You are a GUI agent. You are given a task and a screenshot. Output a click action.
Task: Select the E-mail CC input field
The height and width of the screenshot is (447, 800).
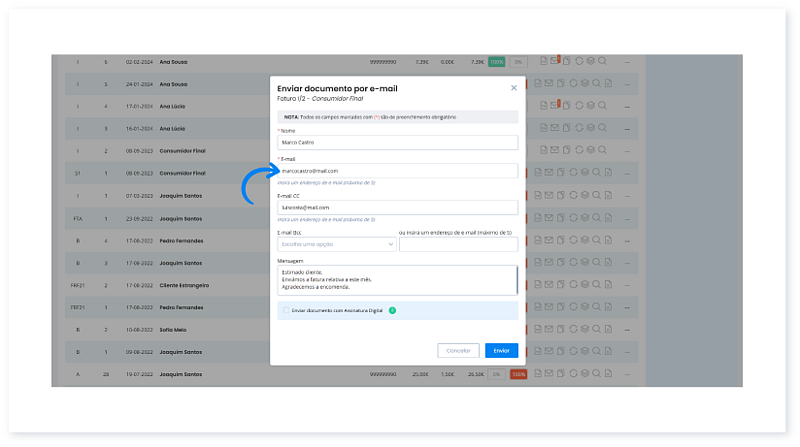[x=397, y=207]
